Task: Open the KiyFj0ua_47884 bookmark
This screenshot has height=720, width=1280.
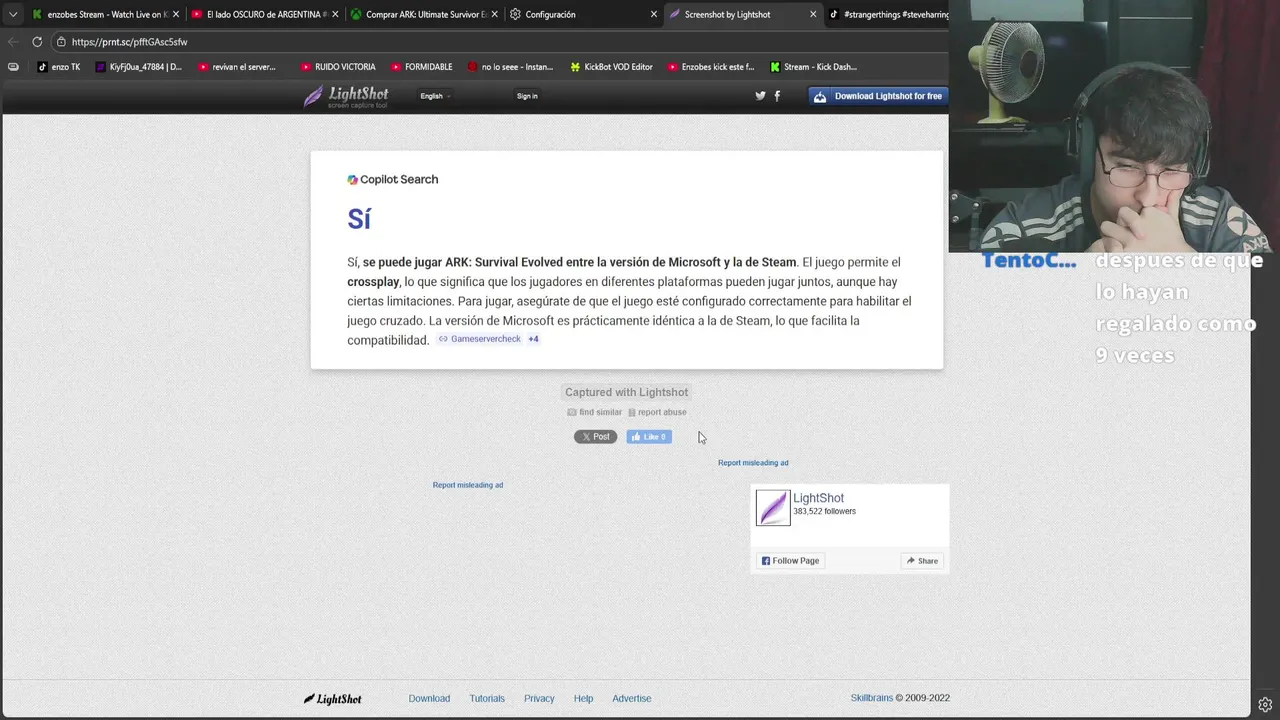Action: [139, 67]
